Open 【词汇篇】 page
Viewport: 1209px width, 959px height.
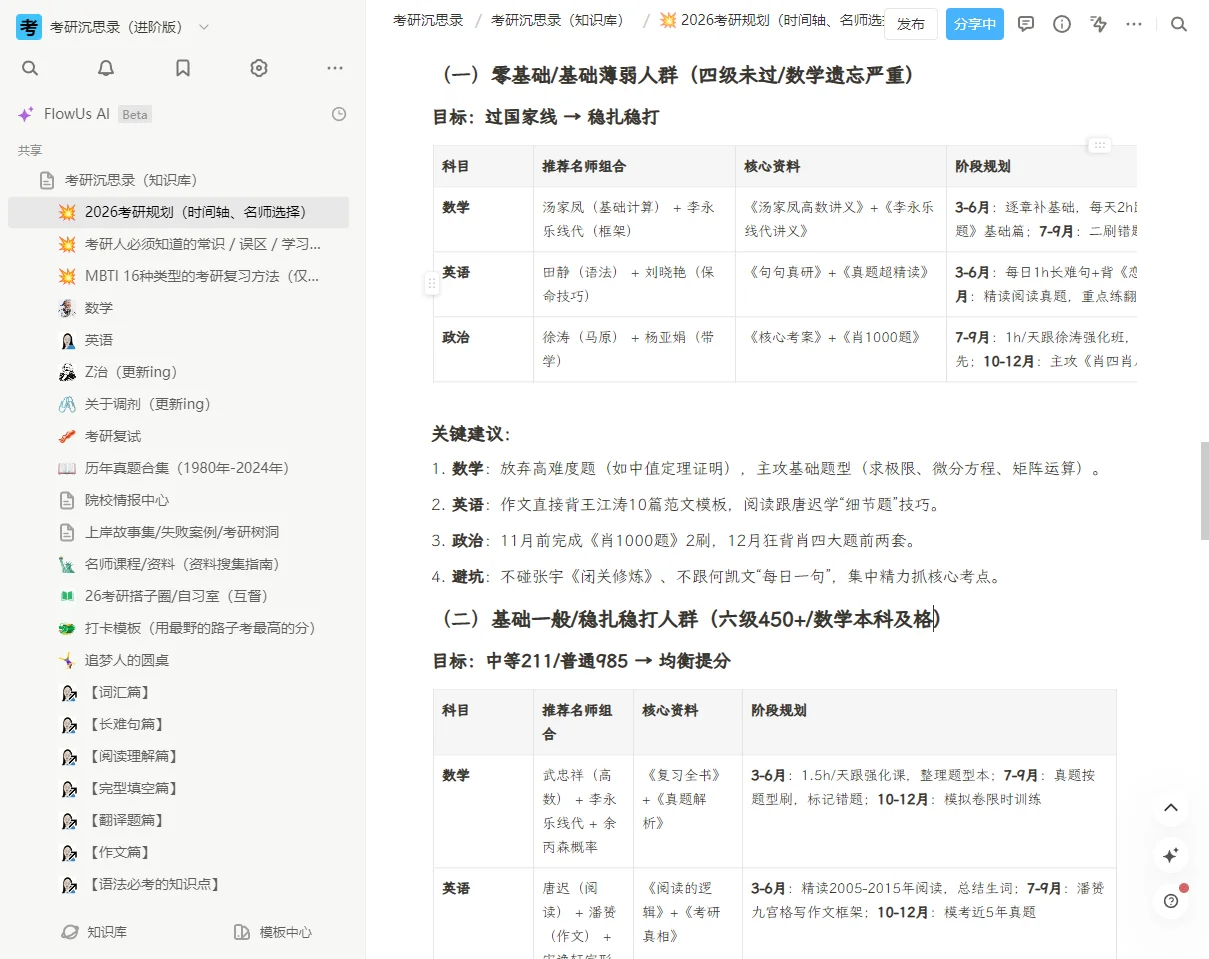pyautogui.click(x=178, y=692)
